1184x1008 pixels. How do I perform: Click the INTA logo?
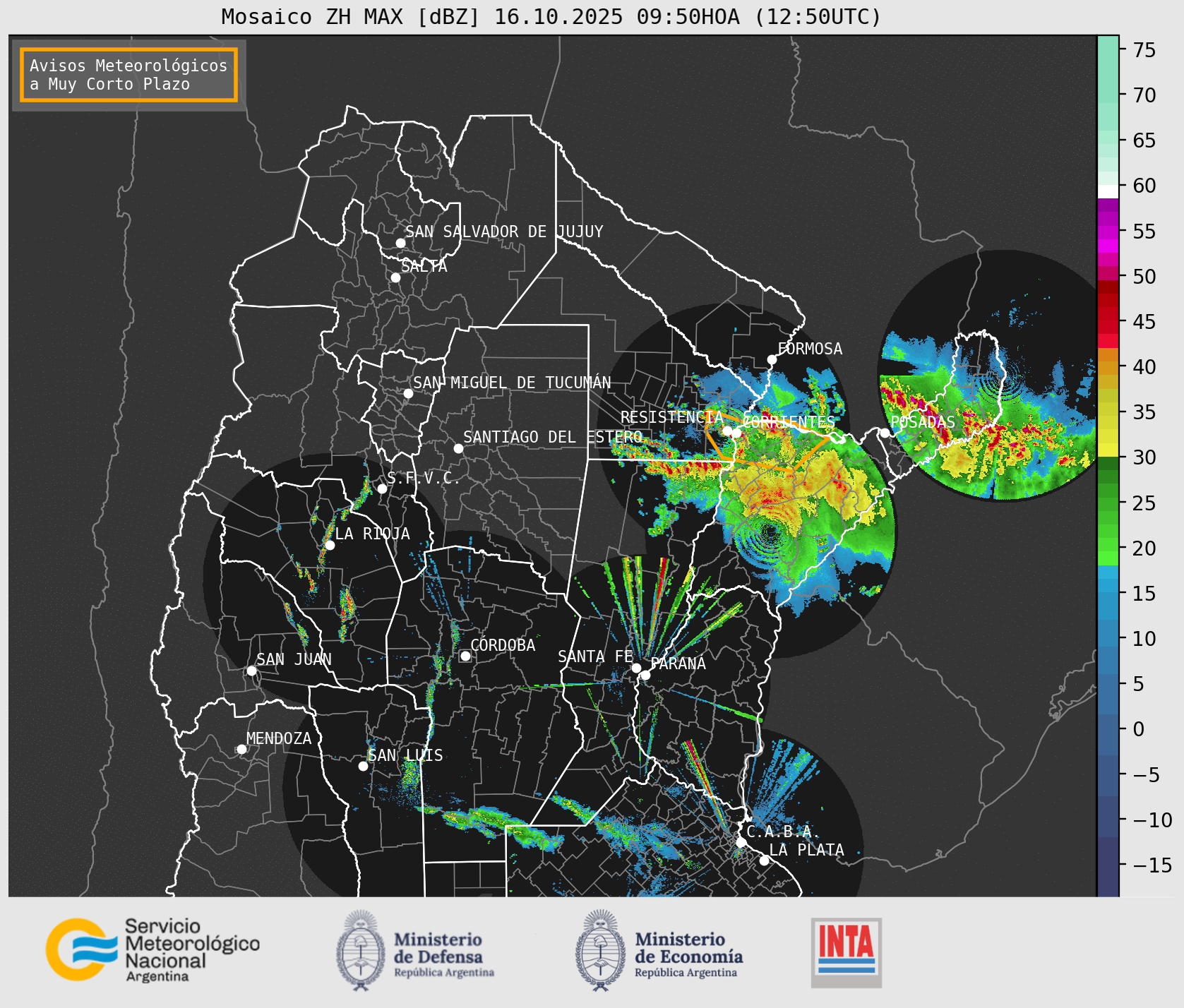pos(847,952)
